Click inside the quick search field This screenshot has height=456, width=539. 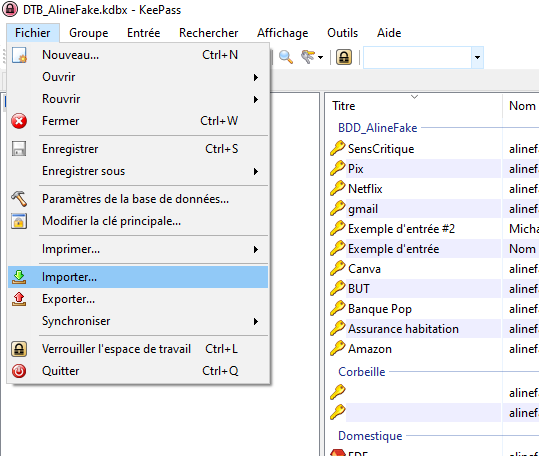(417, 57)
